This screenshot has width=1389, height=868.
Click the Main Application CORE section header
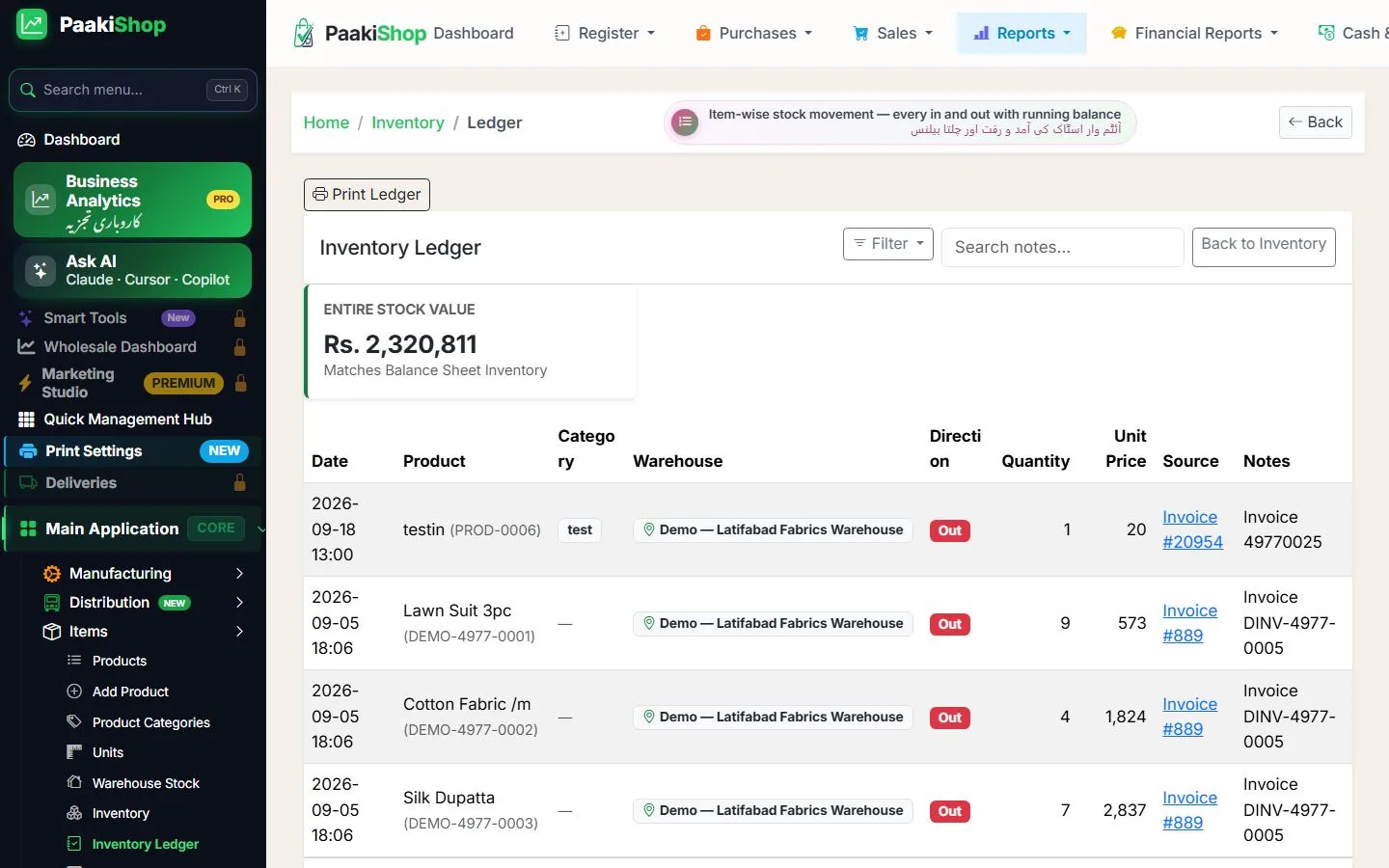pos(133,529)
